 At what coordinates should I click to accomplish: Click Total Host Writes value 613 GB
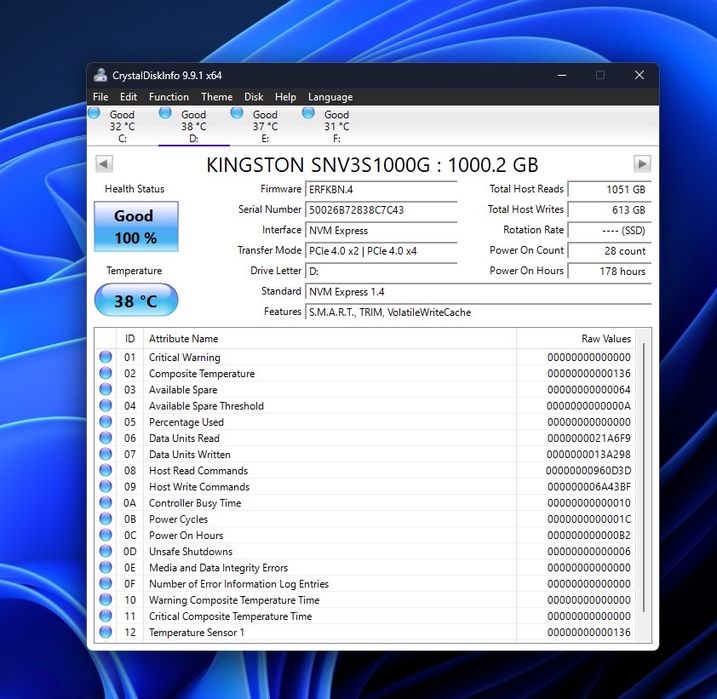tap(609, 210)
